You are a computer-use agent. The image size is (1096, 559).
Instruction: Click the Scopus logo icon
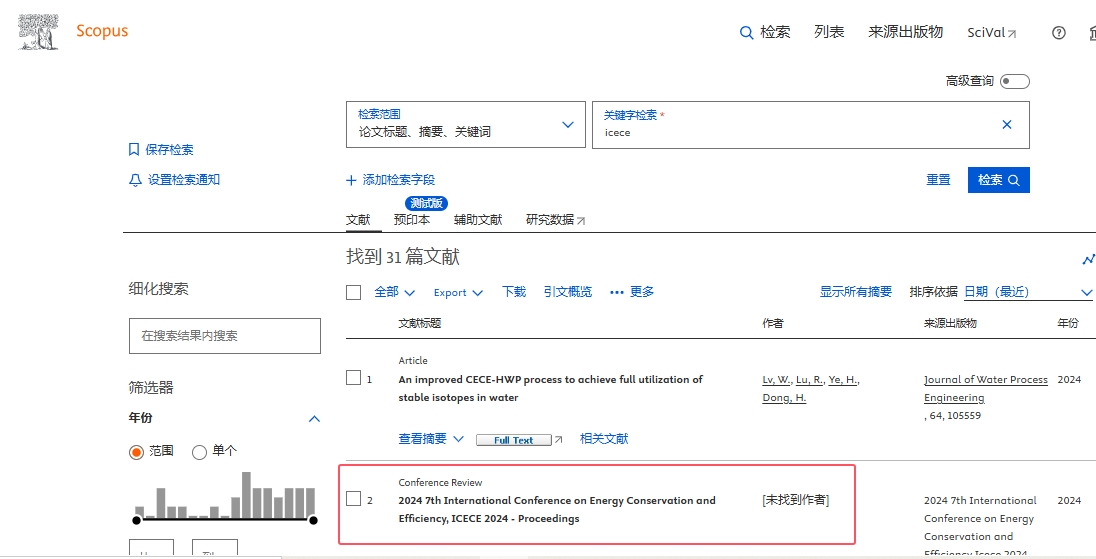coord(38,31)
